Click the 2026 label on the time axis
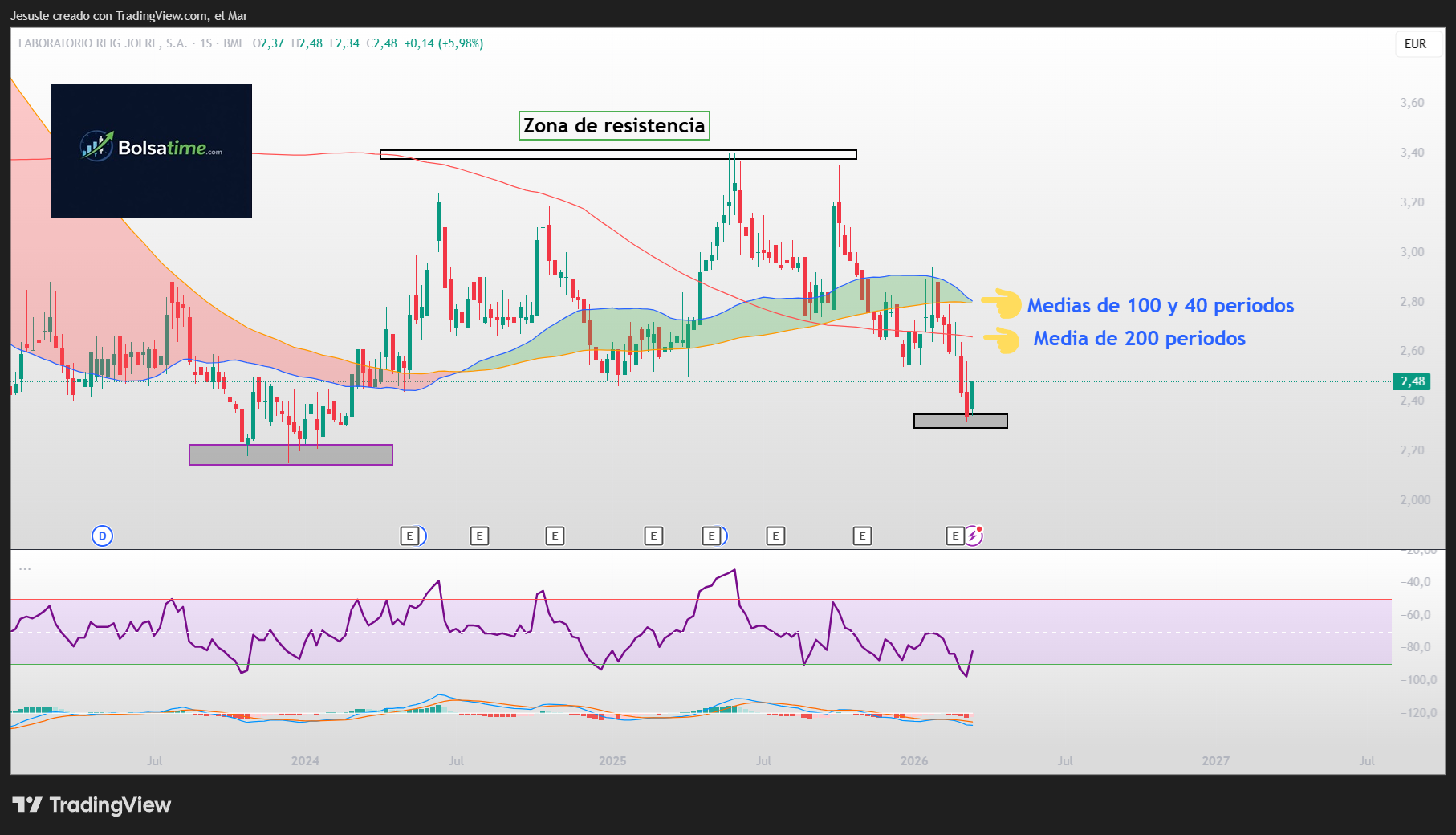The width and height of the screenshot is (1456, 835). click(916, 760)
